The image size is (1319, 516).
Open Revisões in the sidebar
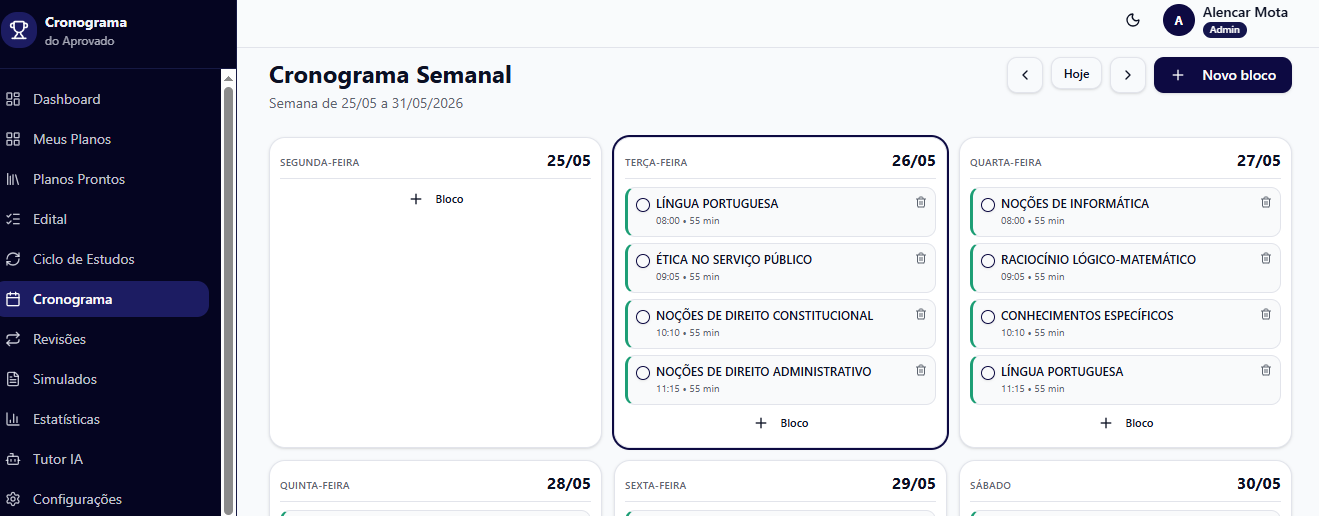[x=104, y=339]
